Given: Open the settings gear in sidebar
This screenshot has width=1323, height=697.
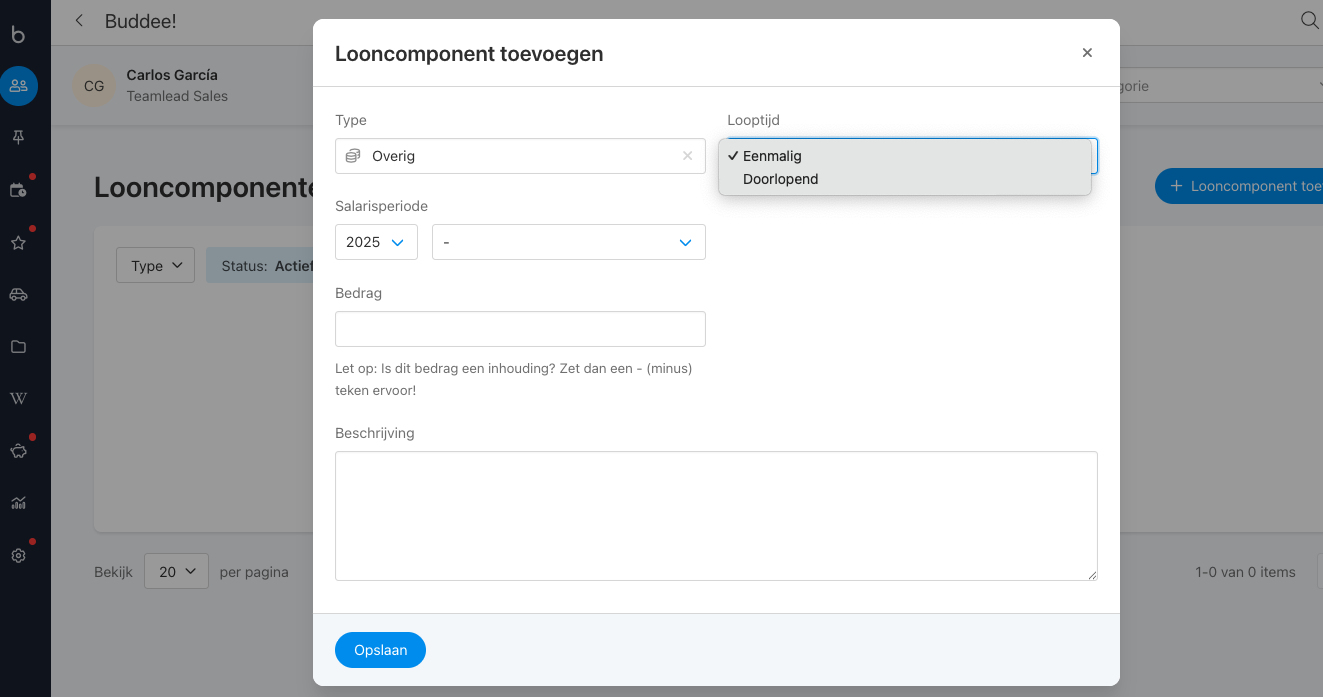Looking at the screenshot, I should (x=18, y=555).
